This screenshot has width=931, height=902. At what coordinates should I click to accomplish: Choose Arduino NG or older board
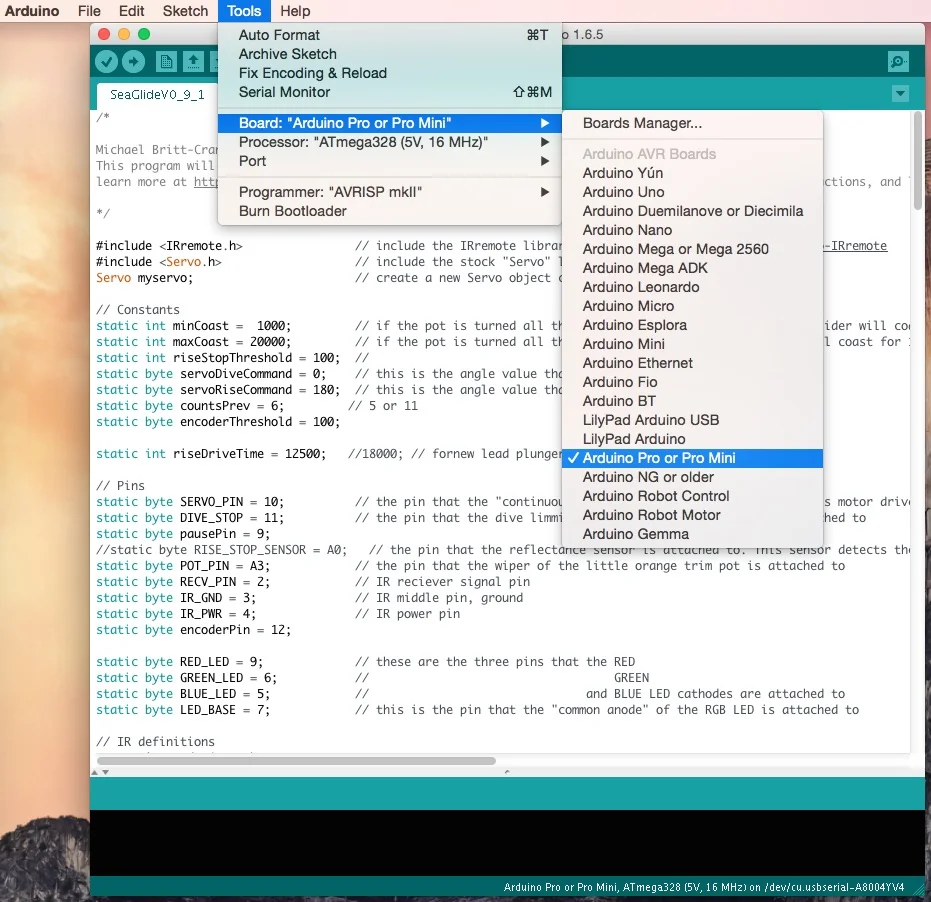click(692, 477)
